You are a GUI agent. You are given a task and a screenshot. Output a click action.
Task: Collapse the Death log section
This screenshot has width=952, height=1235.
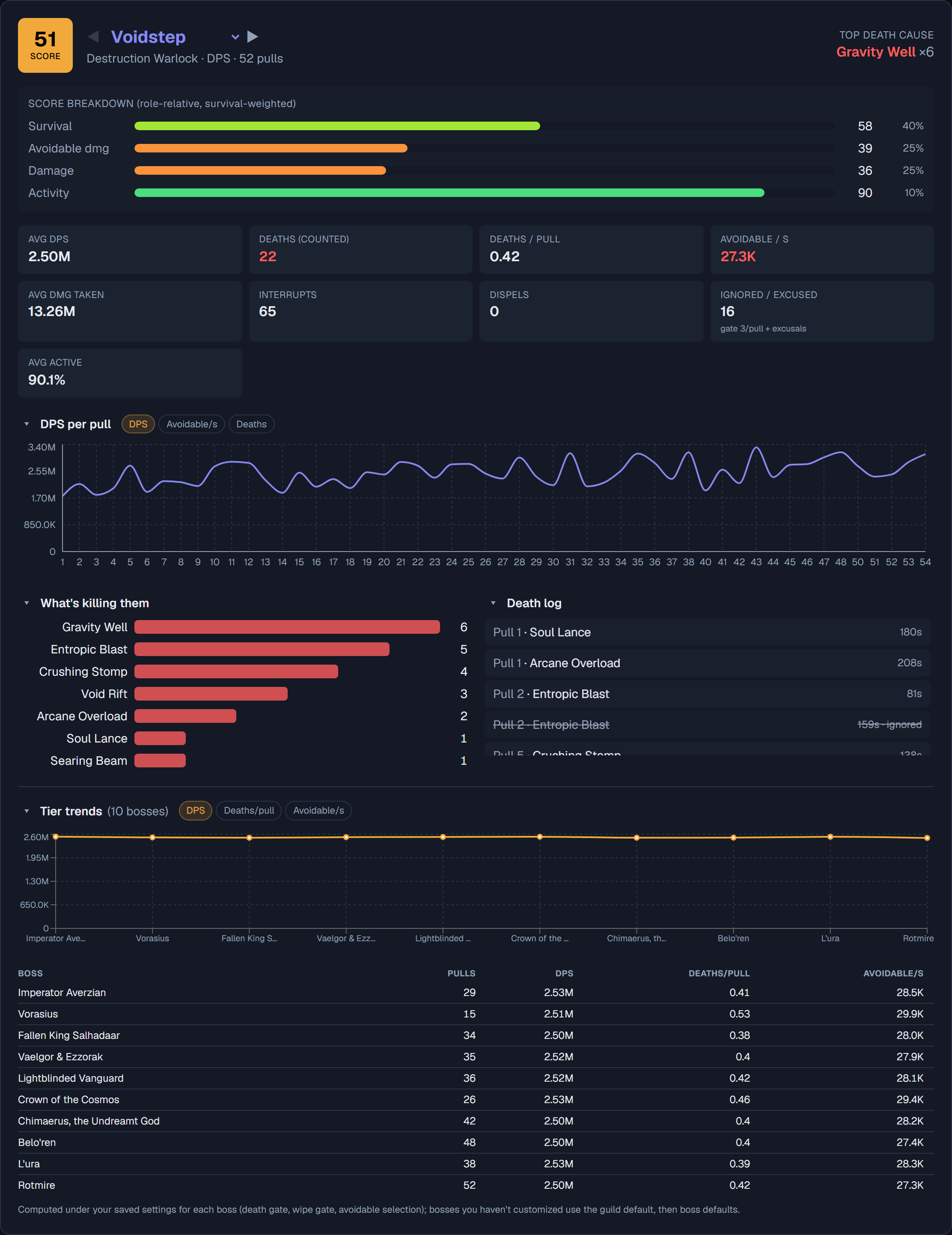coord(494,603)
